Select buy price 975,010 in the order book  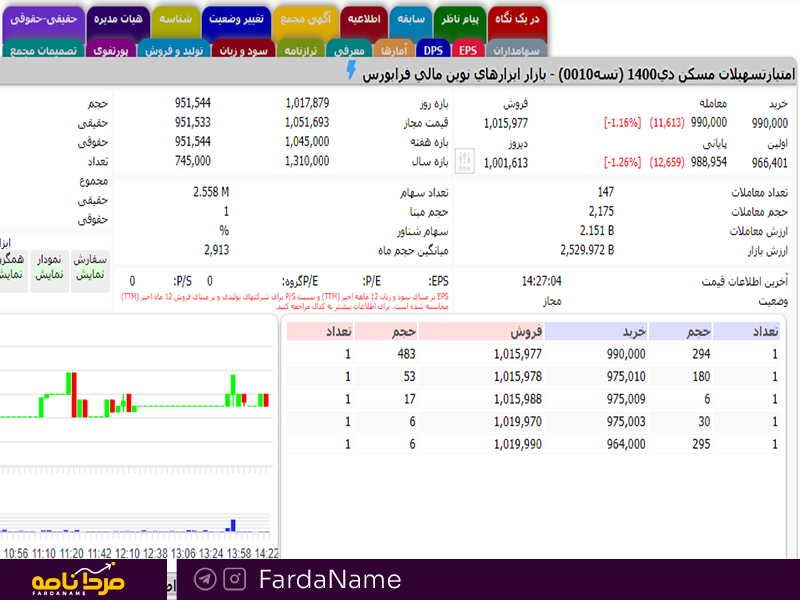(x=626, y=376)
